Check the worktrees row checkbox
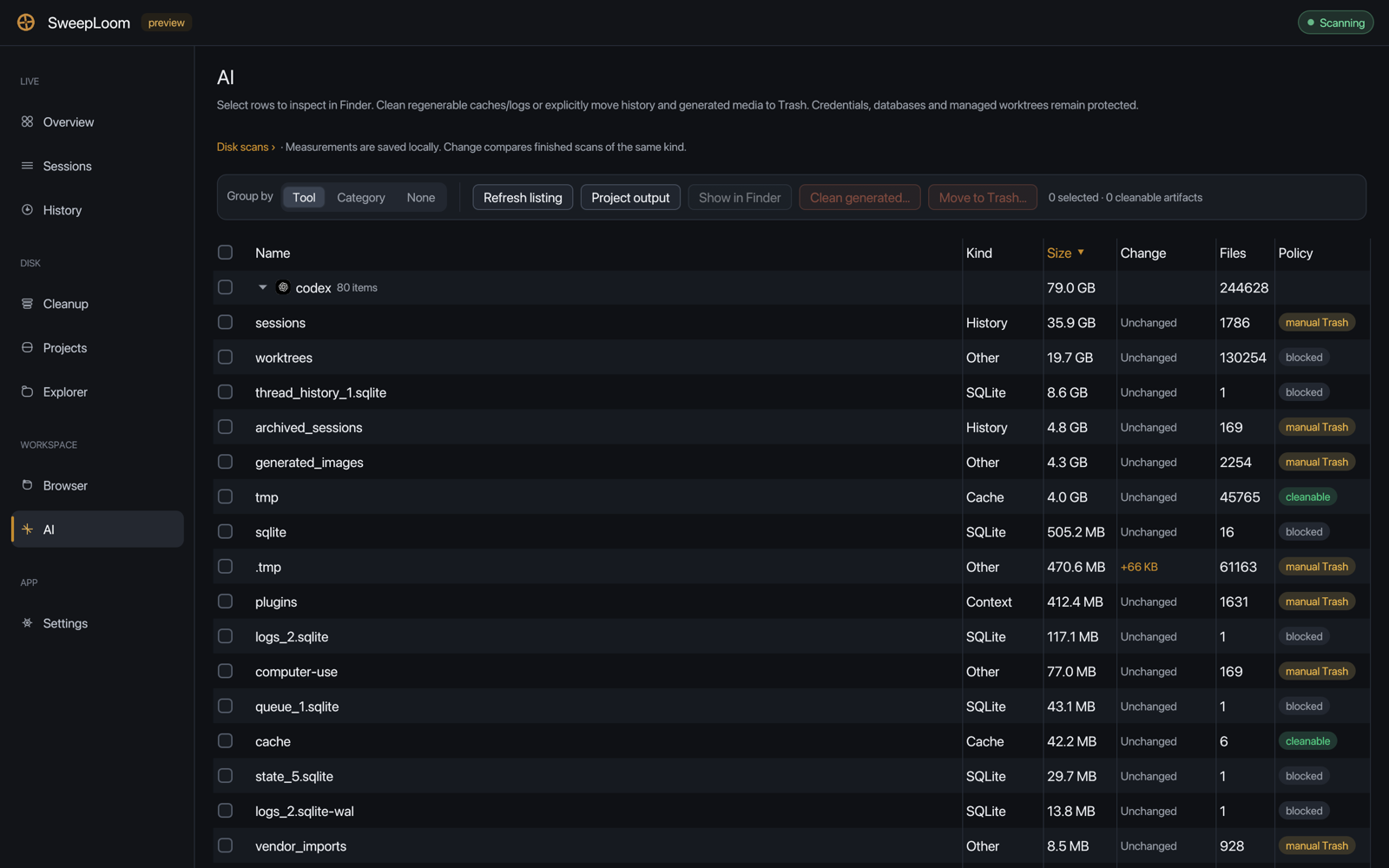Viewport: 1389px width, 868px height. point(225,357)
